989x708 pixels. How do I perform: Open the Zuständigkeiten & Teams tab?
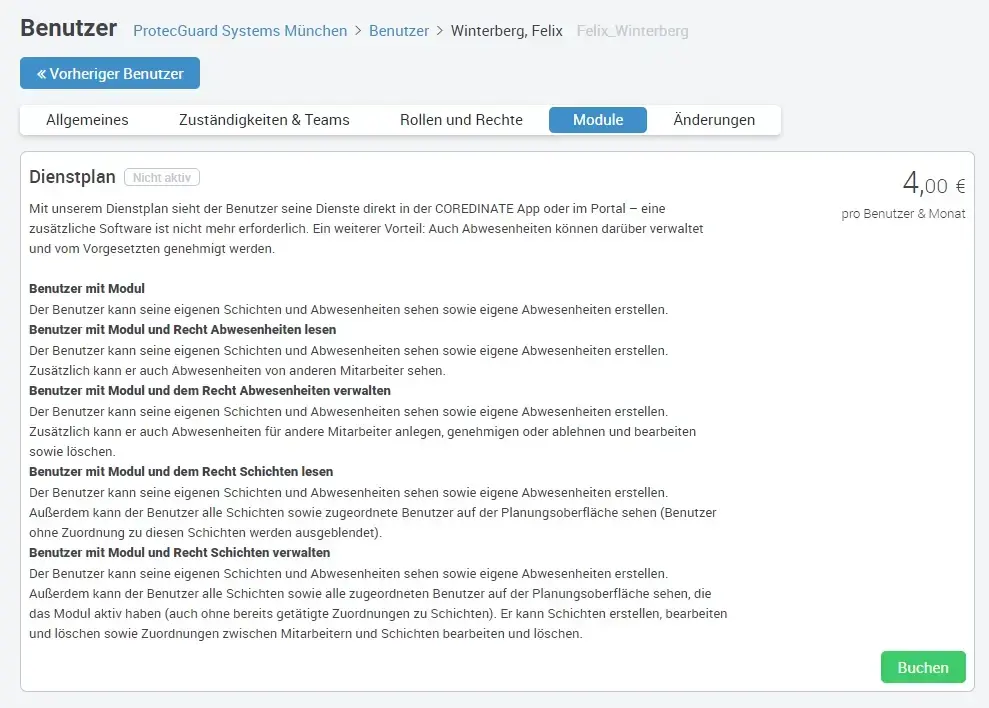[x=264, y=119]
